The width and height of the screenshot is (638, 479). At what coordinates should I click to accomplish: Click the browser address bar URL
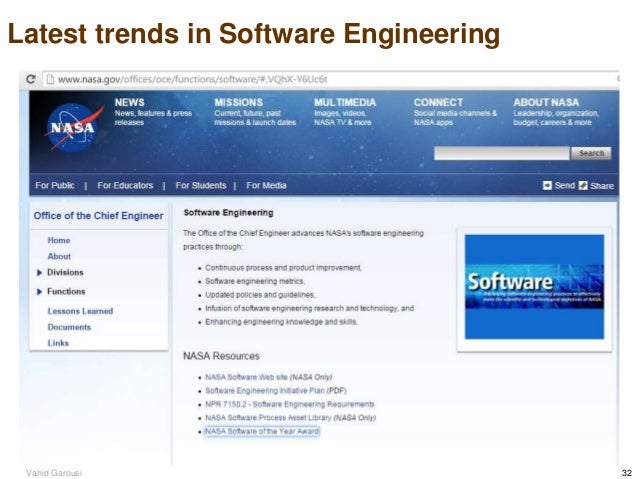(192, 79)
